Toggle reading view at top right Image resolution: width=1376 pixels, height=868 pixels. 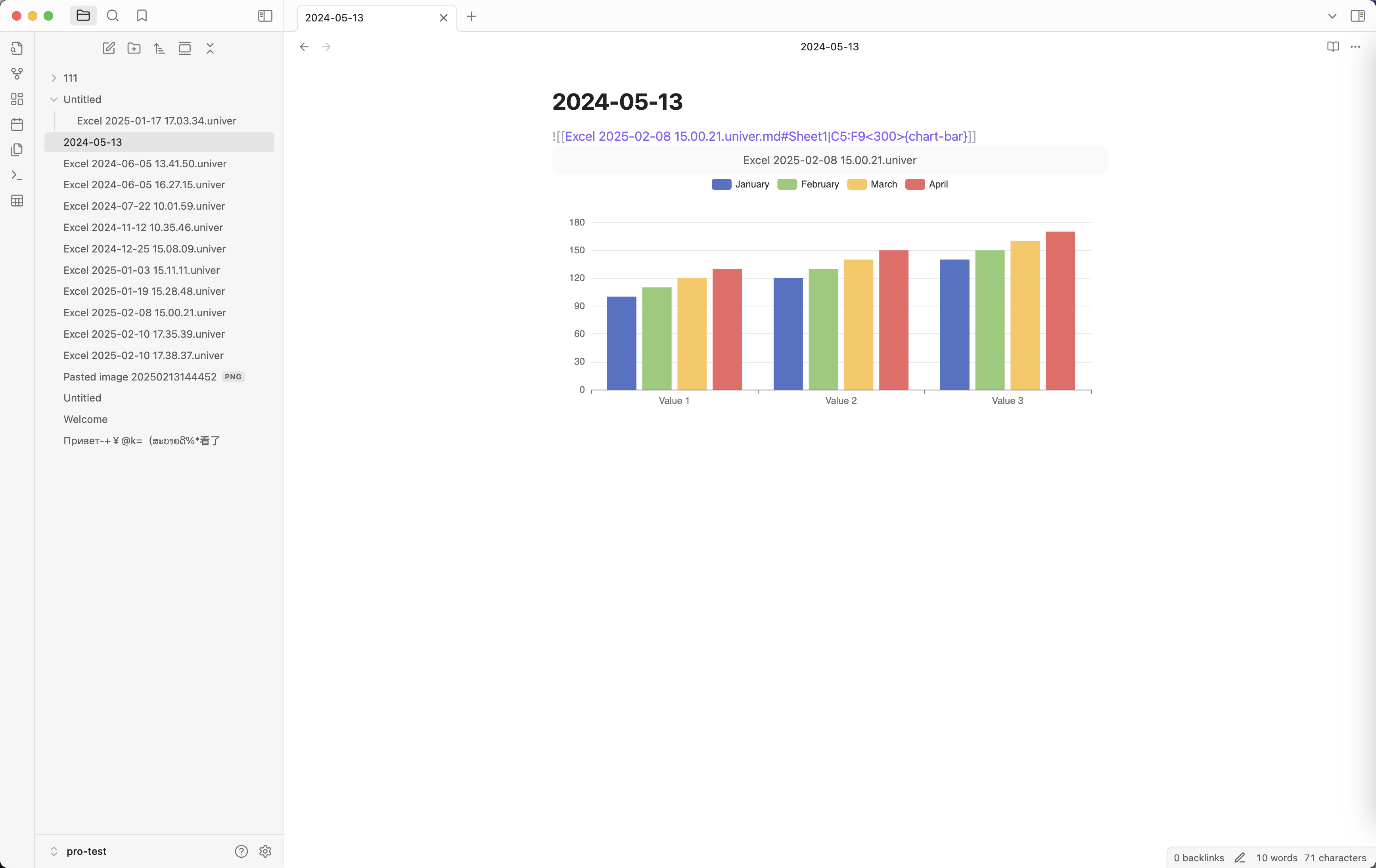[x=1332, y=47]
